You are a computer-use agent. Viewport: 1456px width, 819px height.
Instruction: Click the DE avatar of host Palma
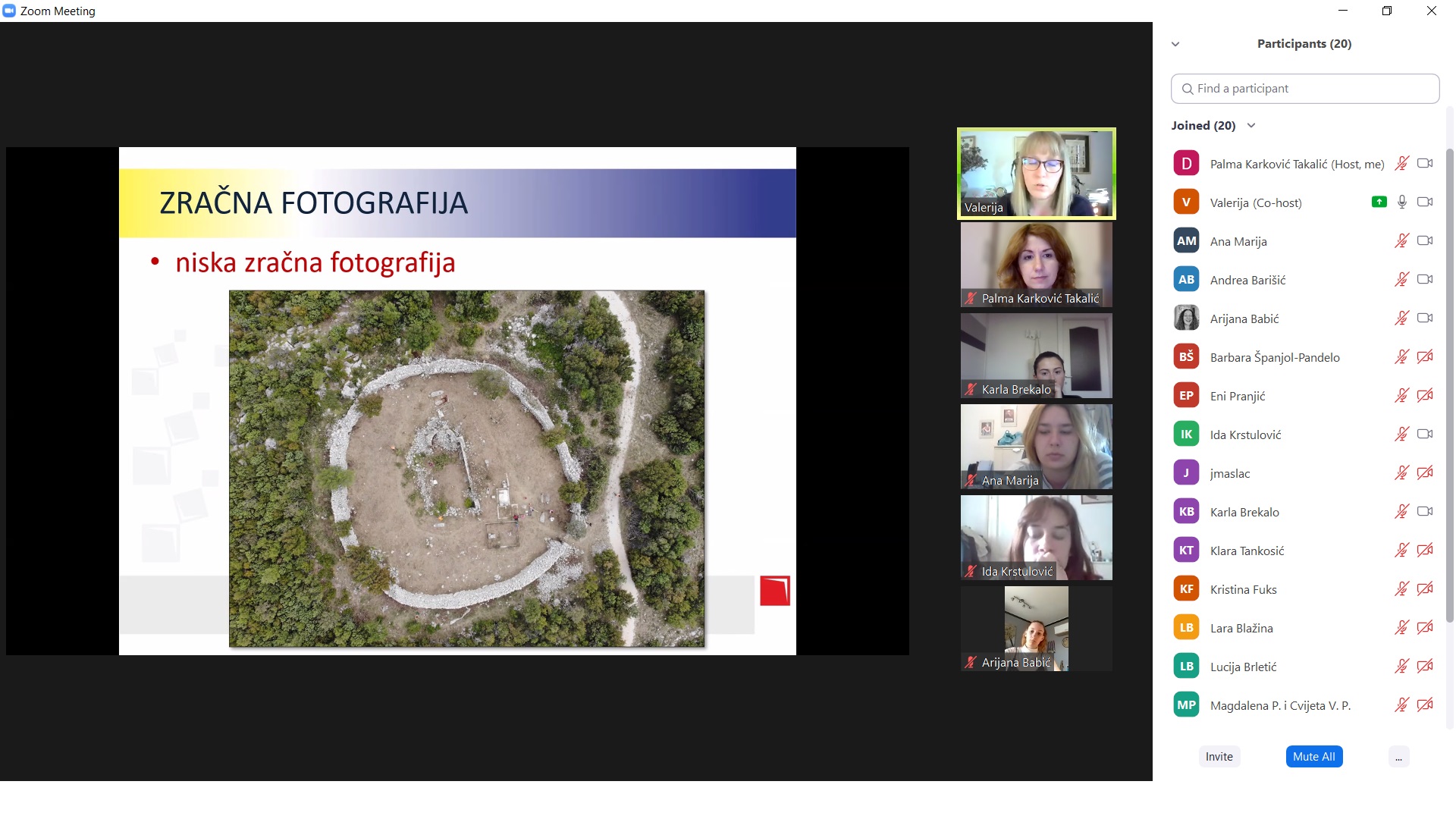tap(1186, 163)
